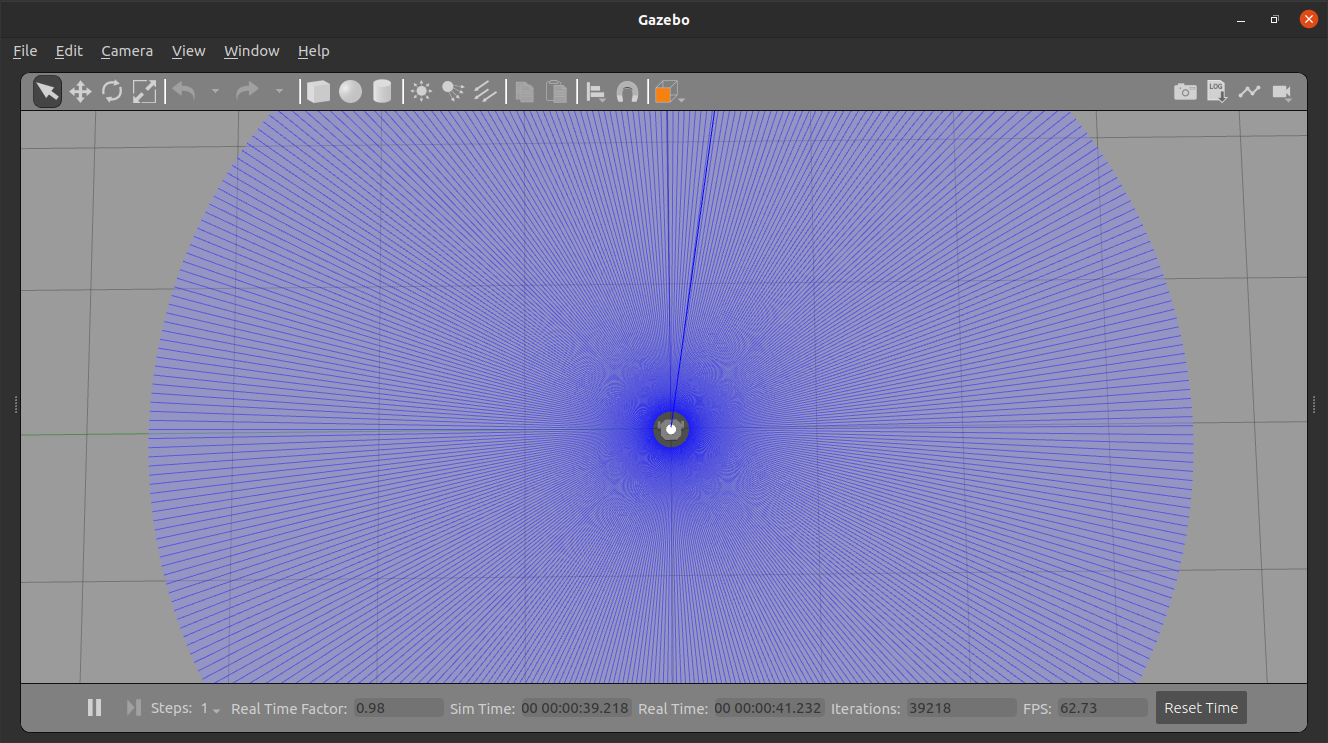Pause the simulation
Screen dimensions: 1328x743
click(94, 708)
